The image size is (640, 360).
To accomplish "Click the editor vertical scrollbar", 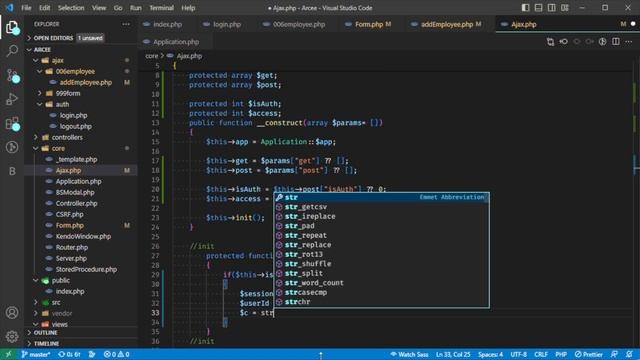I will (636, 204).
